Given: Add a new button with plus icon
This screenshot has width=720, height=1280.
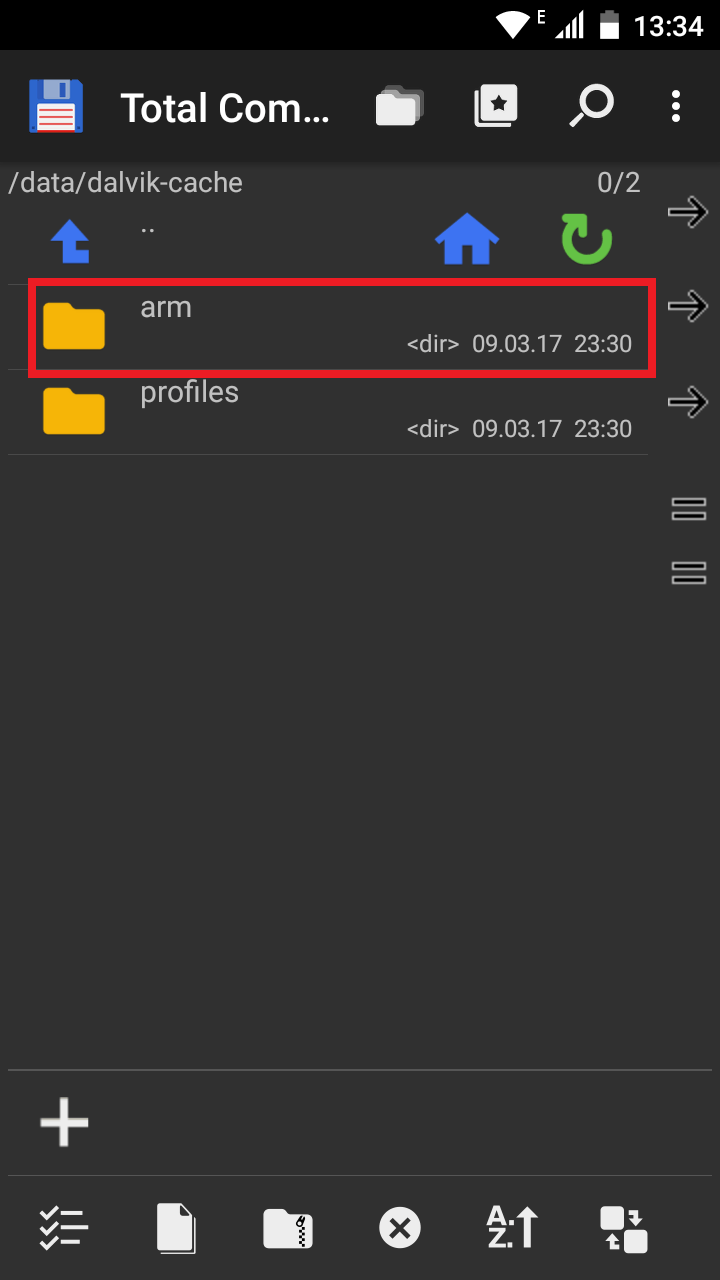Looking at the screenshot, I should [x=65, y=1122].
